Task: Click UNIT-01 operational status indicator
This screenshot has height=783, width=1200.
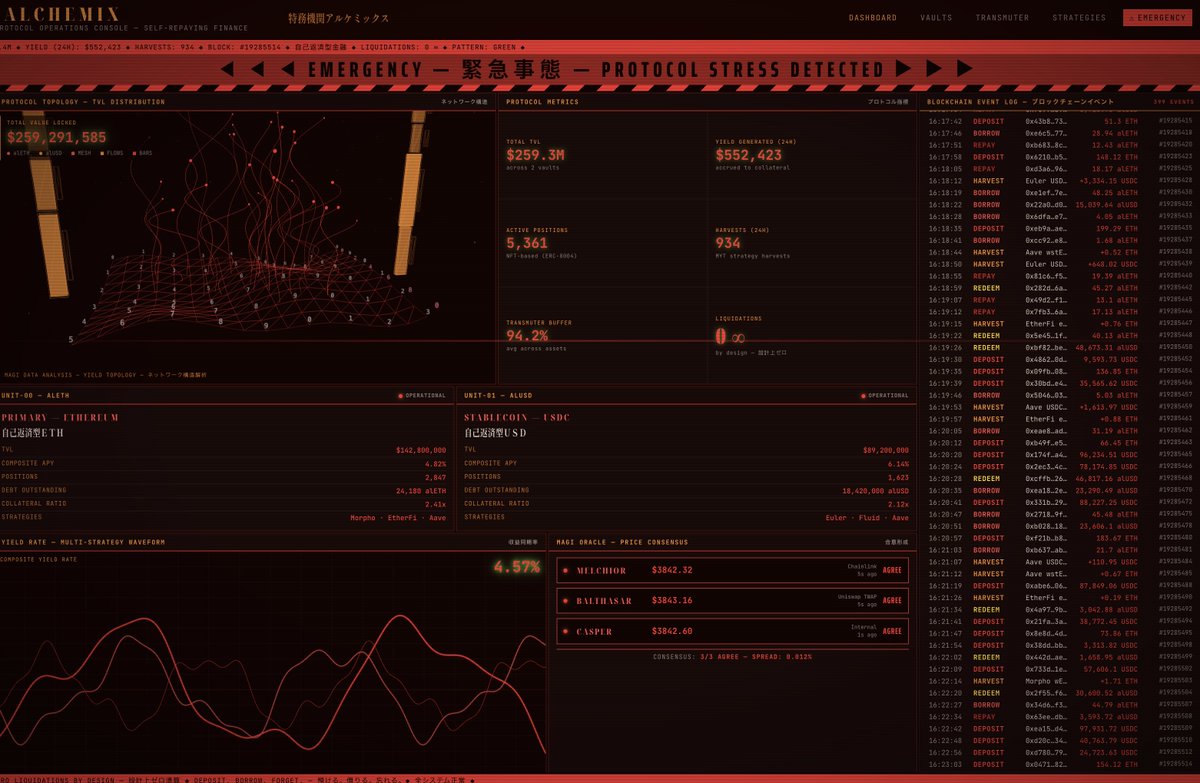Action: click(x=884, y=396)
